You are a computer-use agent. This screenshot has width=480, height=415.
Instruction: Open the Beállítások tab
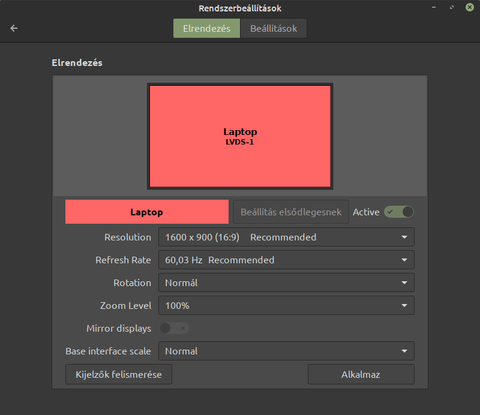pyautogui.click(x=273, y=28)
